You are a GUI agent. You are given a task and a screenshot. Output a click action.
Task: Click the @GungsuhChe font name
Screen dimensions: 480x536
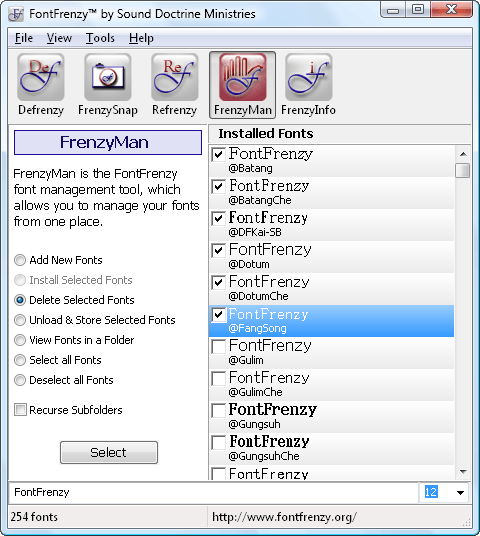[x=264, y=456]
